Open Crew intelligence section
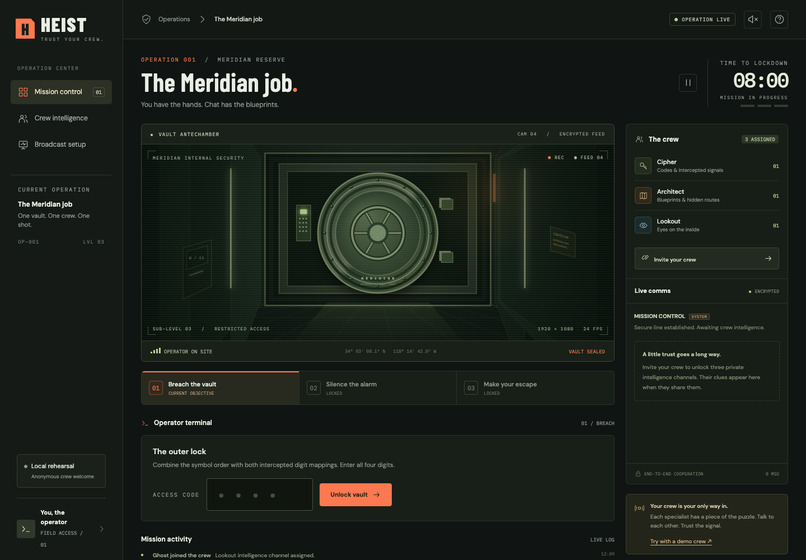This screenshot has width=806, height=560. [61, 118]
